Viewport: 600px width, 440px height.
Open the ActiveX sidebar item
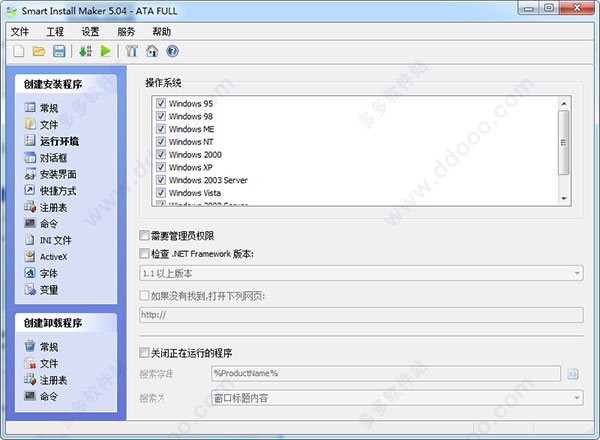(x=46, y=256)
